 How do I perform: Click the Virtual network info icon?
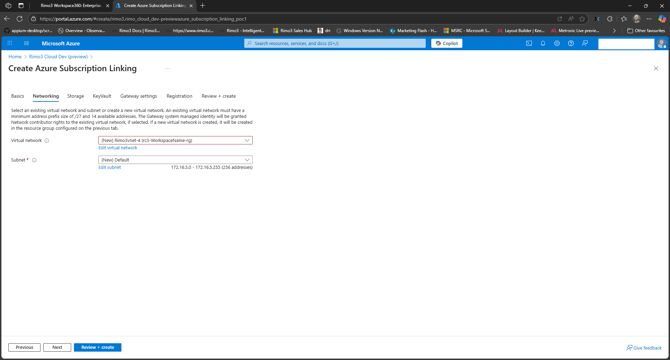(47, 140)
